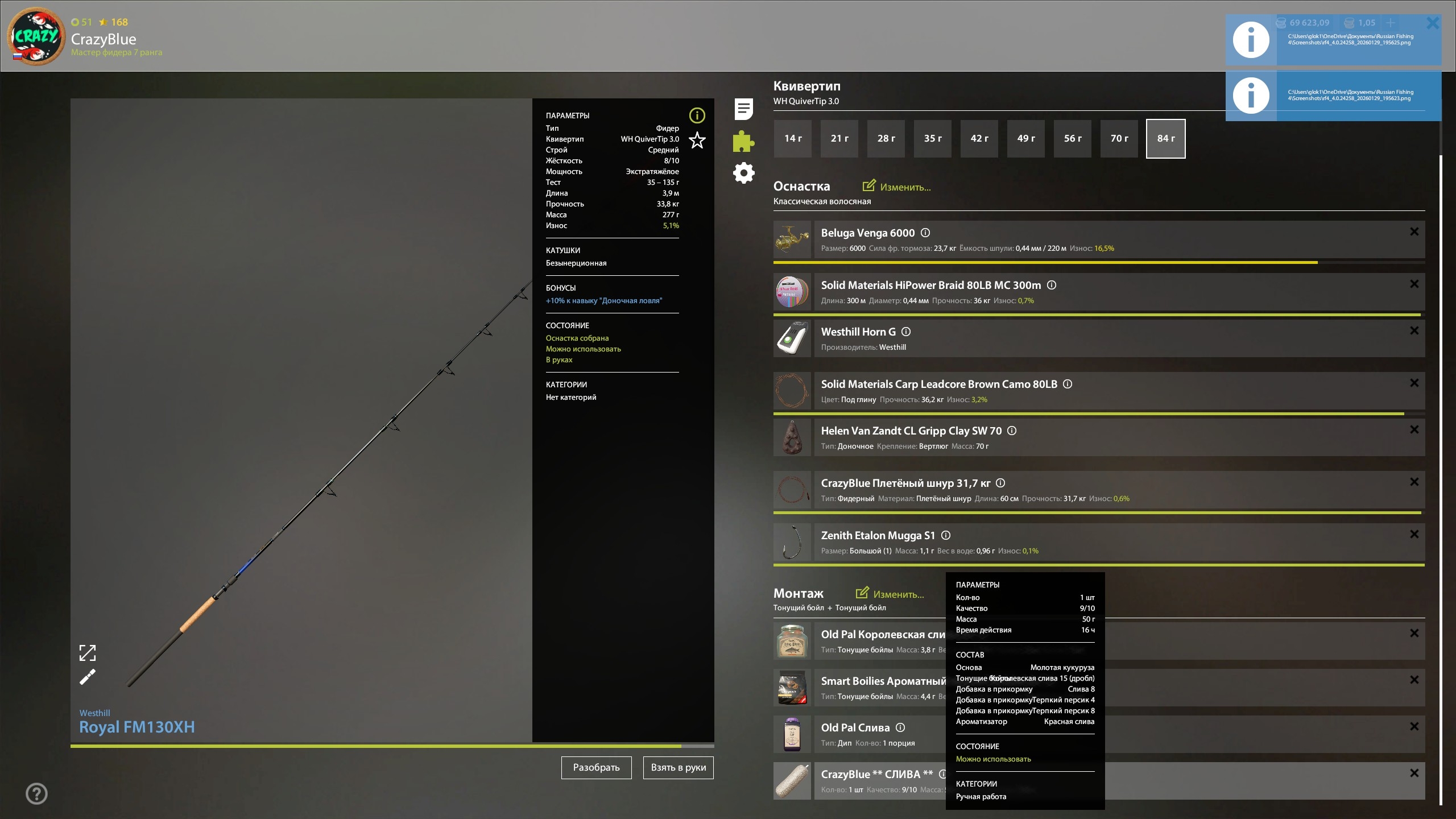Select the 84 г quivertip option
The height and width of the screenshot is (819, 1456).
point(1165,138)
